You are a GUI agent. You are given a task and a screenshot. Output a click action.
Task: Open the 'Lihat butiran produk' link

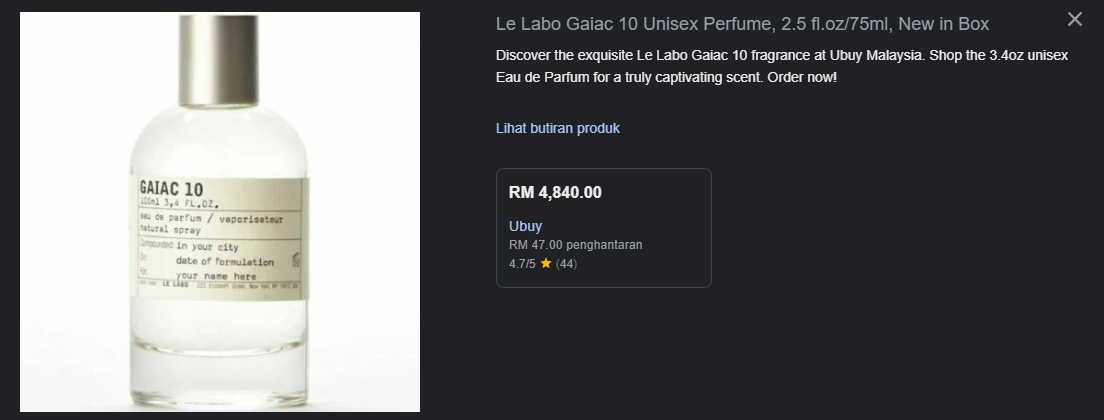click(x=558, y=128)
